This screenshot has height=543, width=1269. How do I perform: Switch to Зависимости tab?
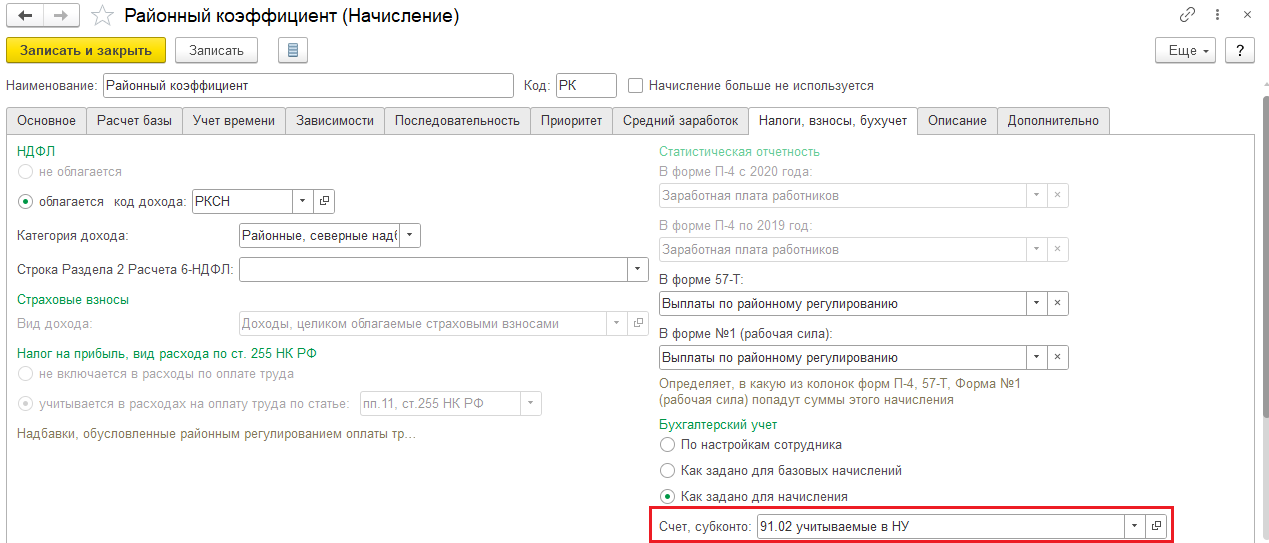click(x=335, y=120)
